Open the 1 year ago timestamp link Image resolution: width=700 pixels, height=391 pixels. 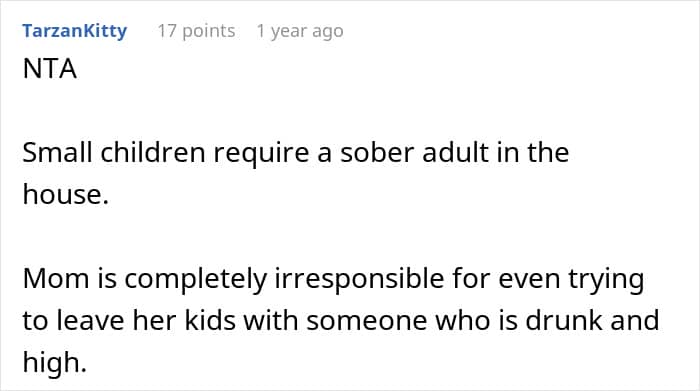[x=300, y=31]
